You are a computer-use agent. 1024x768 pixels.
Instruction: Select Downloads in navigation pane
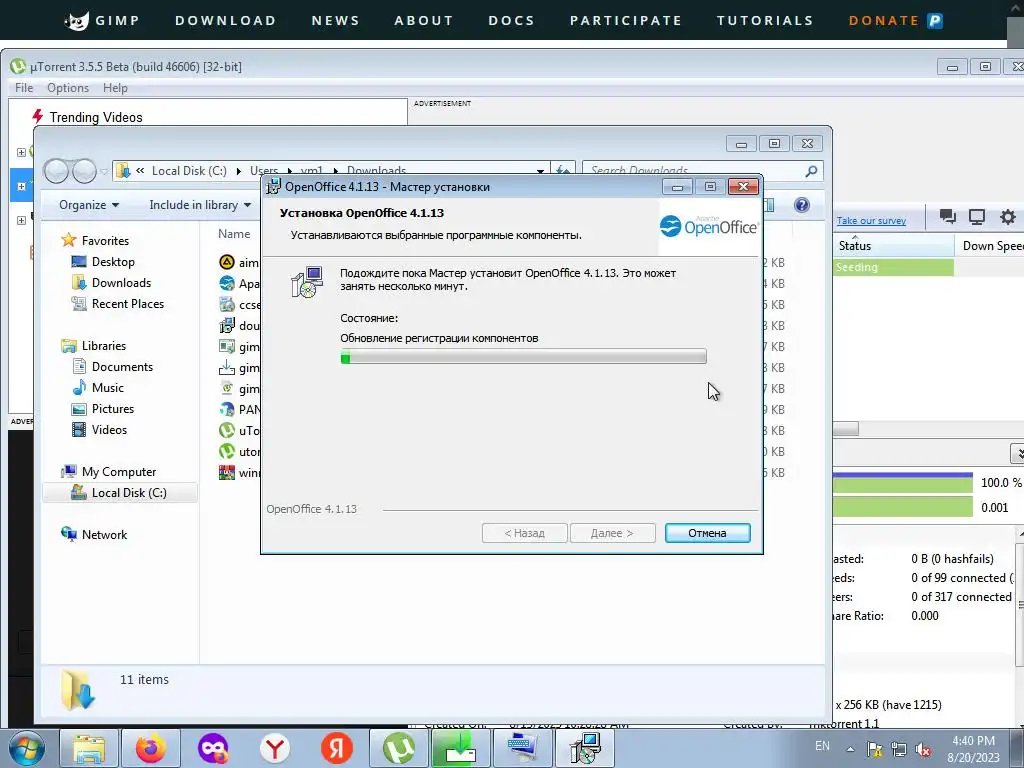[x=121, y=283]
